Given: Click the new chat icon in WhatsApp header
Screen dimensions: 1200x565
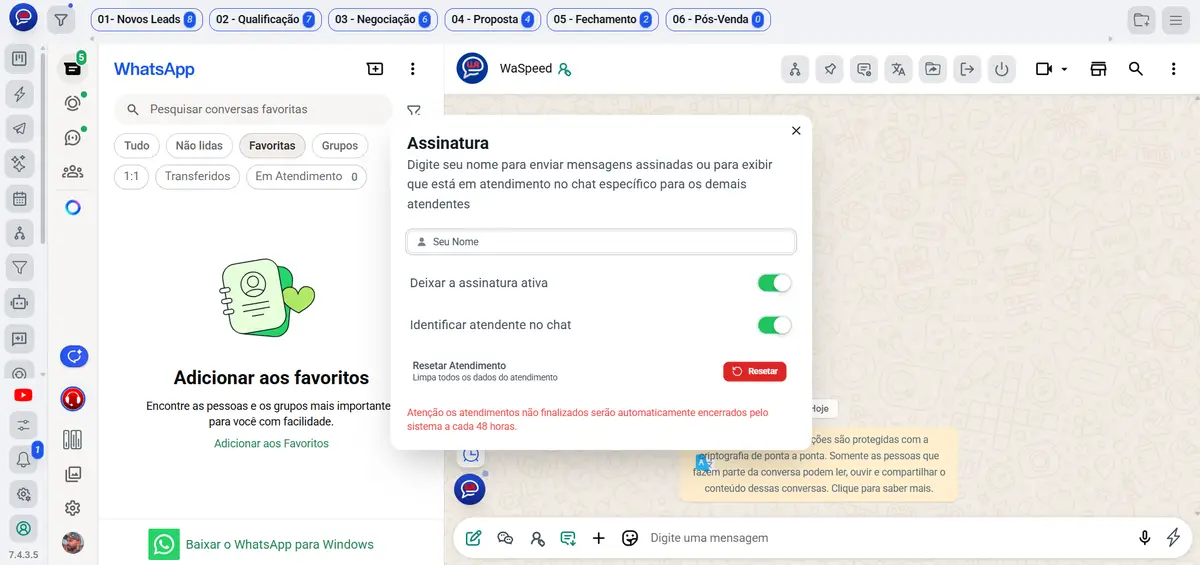Looking at the screenshot, I should click(x=375, y=69).
